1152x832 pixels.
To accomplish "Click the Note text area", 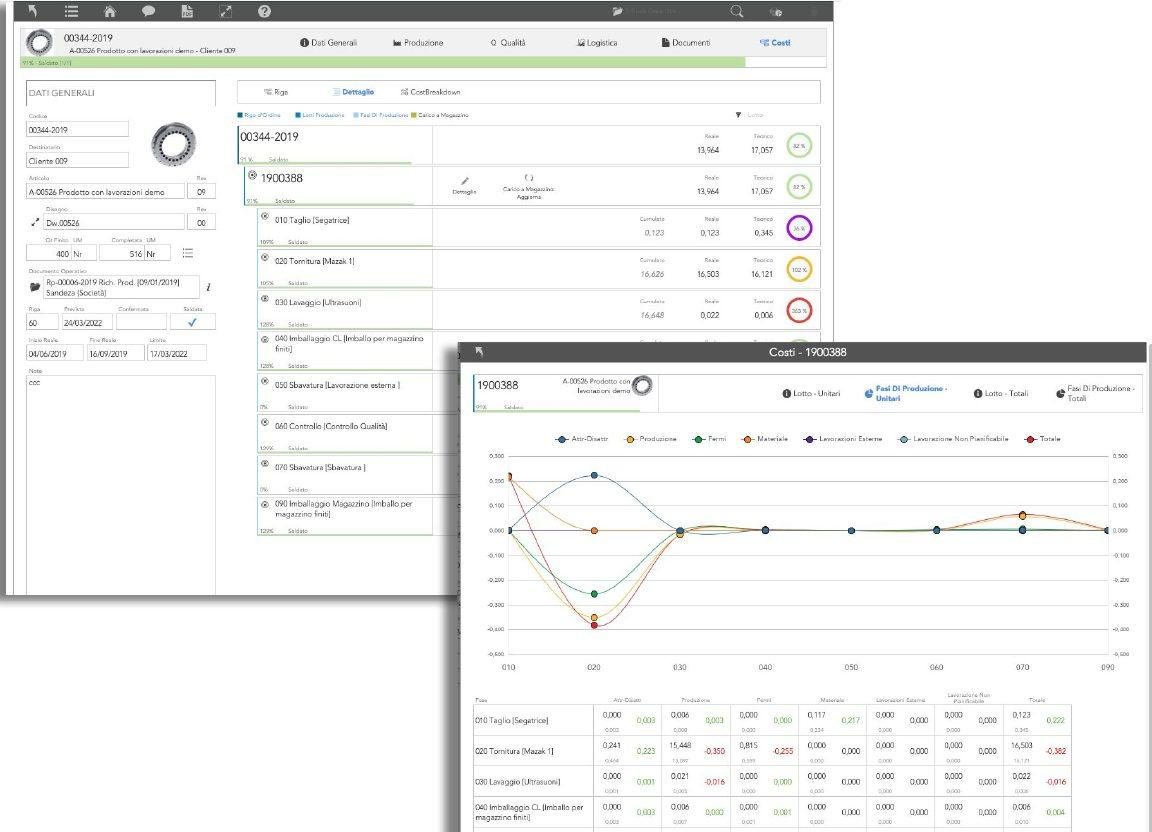I will coord(120,485).
